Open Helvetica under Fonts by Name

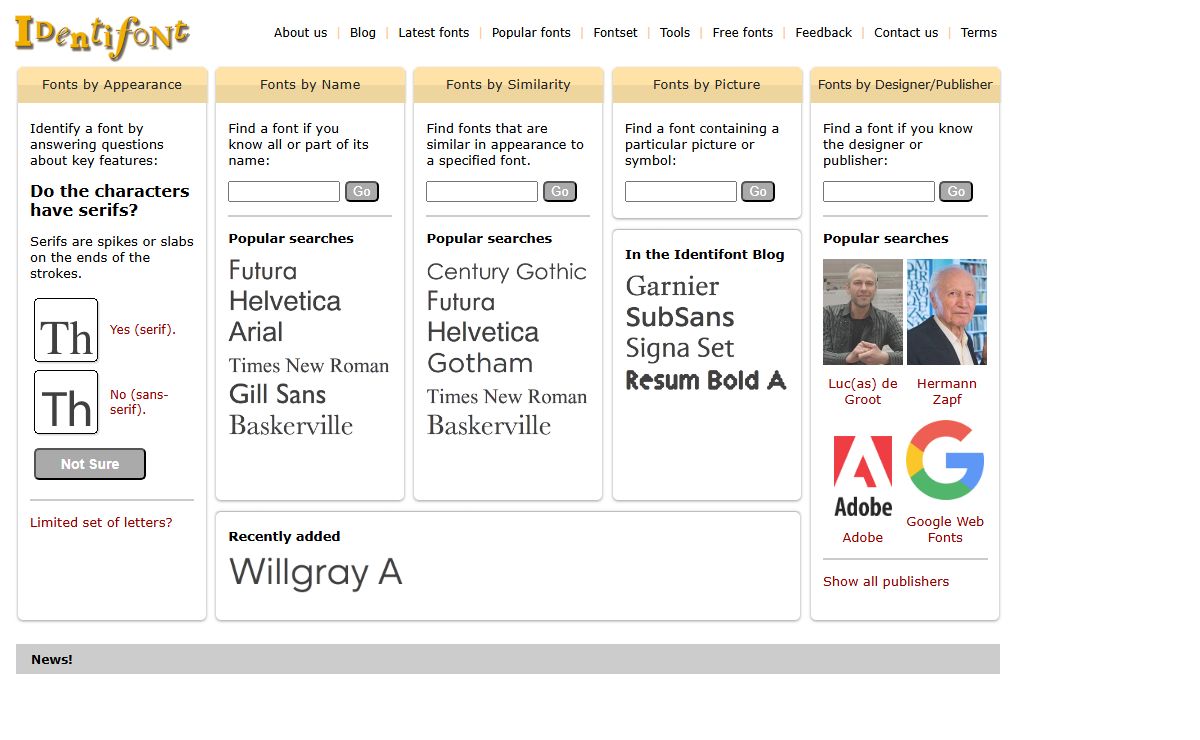coord(285,301)
